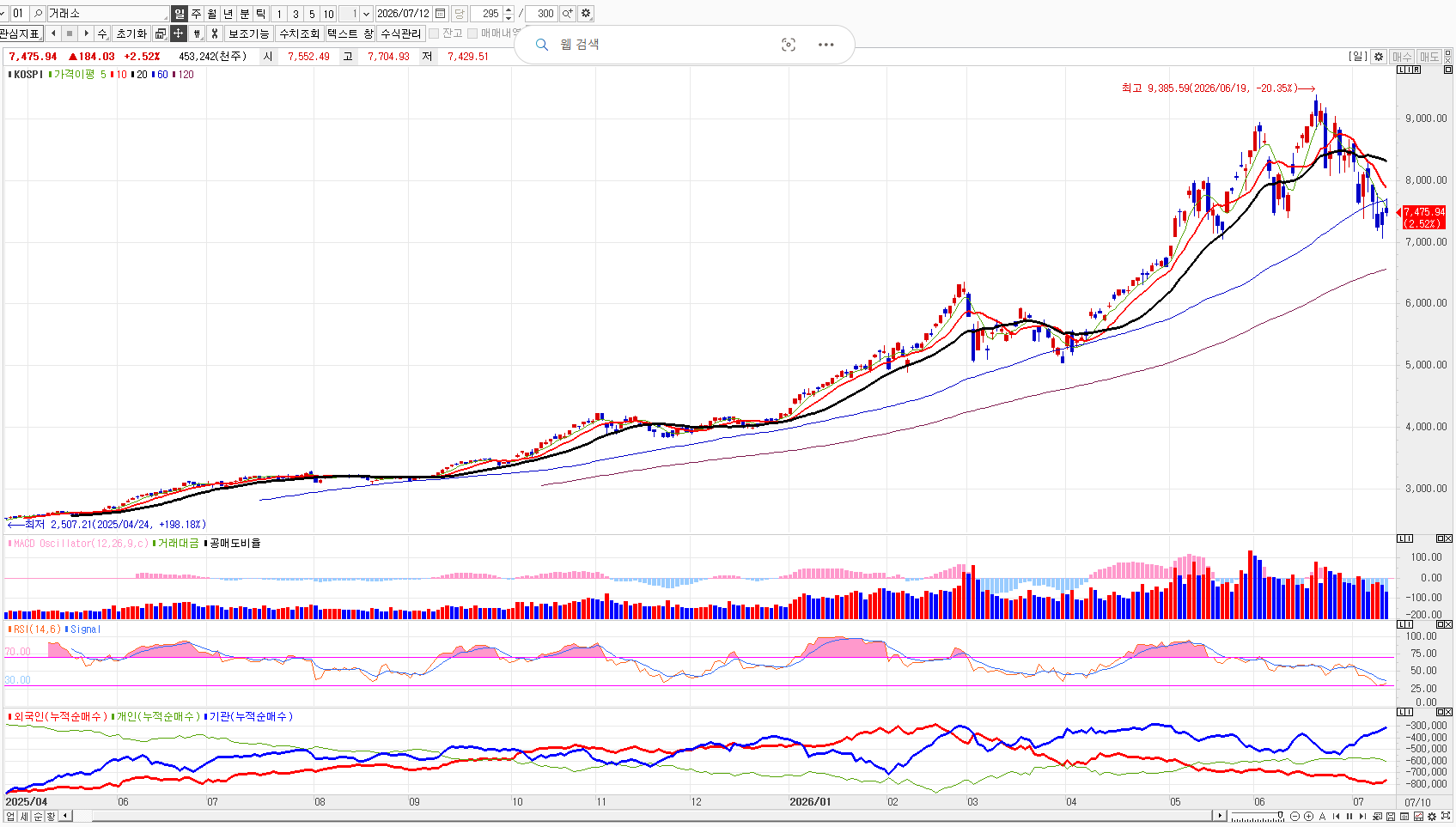Open the 관심지표 dropdown
Screen dimensions: 1456x827
point(21,33)
